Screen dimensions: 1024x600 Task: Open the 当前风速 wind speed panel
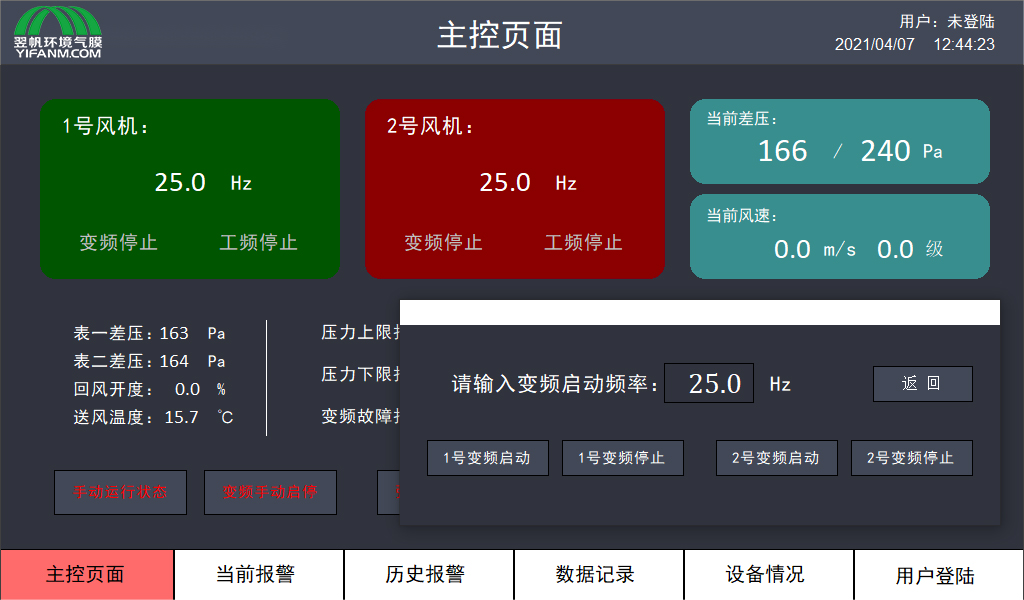point(840,236)
